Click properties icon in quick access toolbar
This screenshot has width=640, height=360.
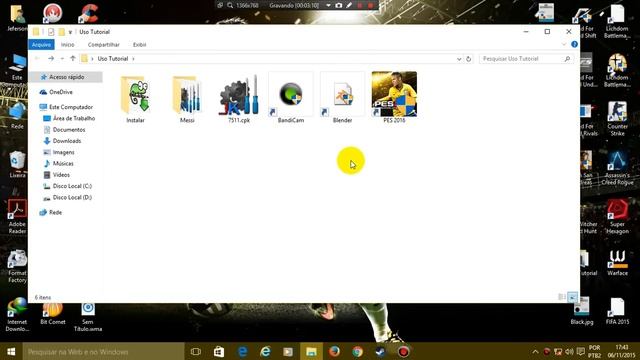click(x=51, y=32)
